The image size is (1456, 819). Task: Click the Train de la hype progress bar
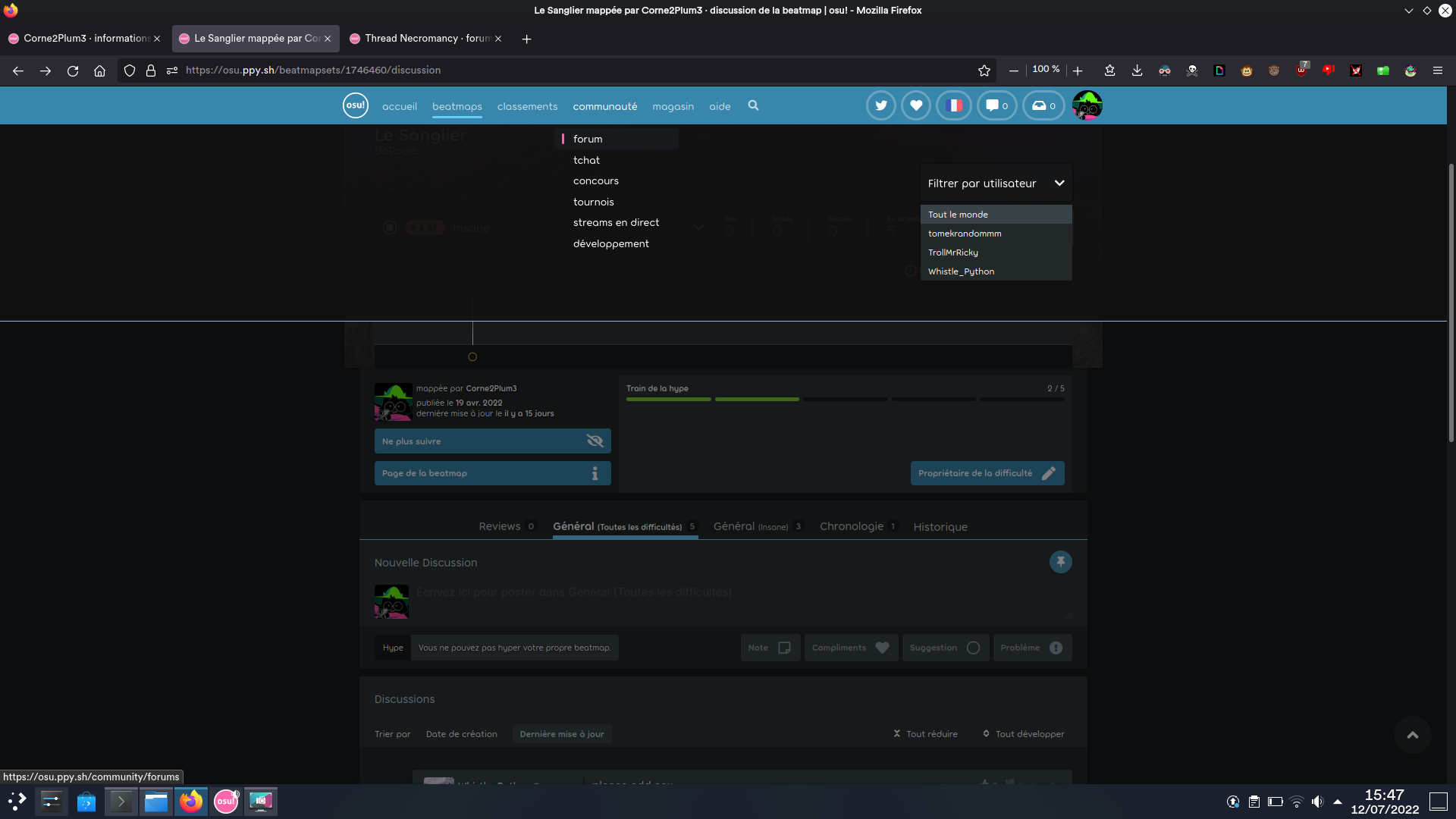click(x=846, y=399)
